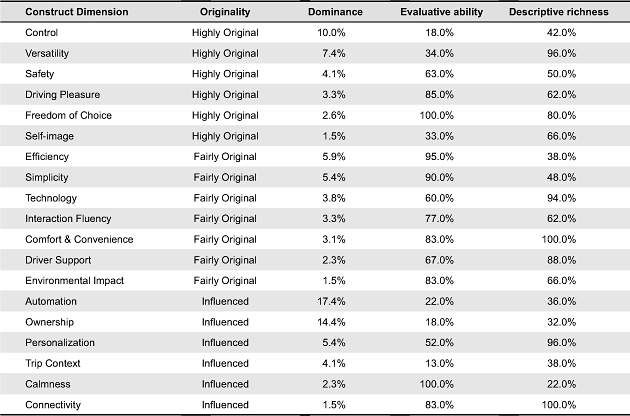Click the Interaction Fluency row label
630x416 pixels.
pyautogui.click(x=68, y=219)
